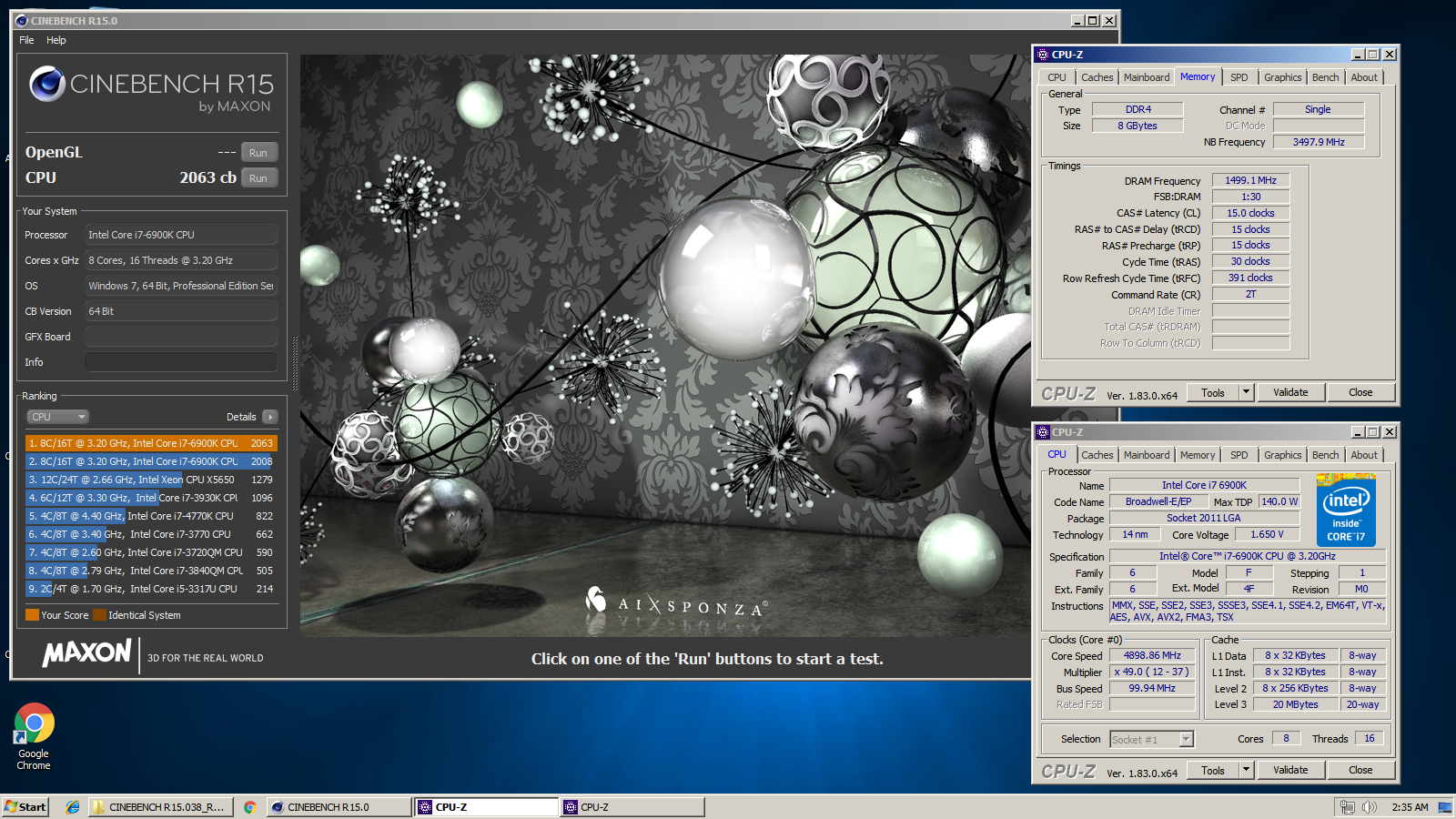This screenshot has height=819, width=1456.
Task: Click the Intel Core i7 logo badge
Action: [x=1346, y=510]
